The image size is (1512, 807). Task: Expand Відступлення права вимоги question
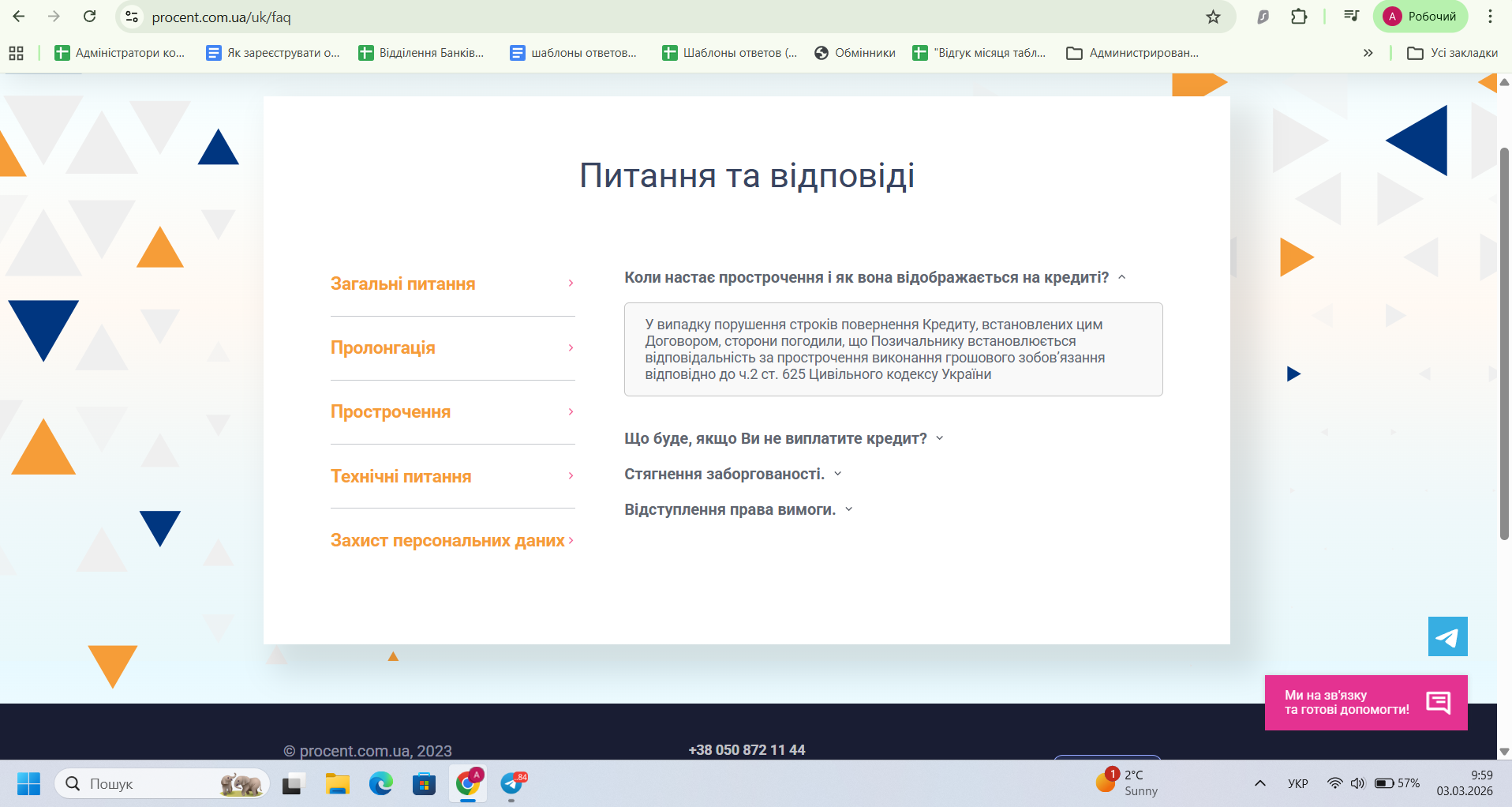[x=739, y=509]
